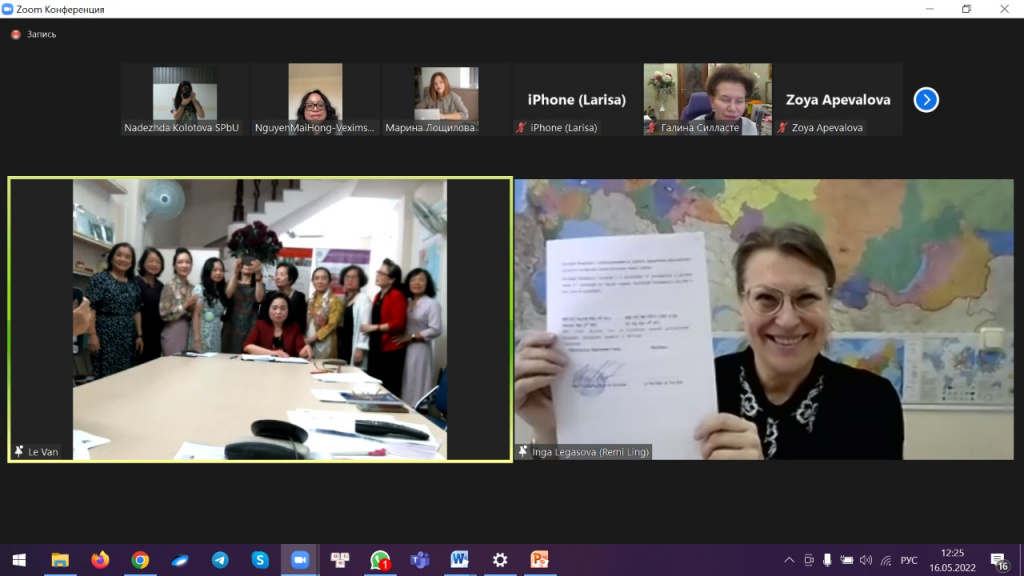Image resolution: width=1024 pixels, height=576 pixels.
Task: Open PowerPoint from the taskbar
Action: point(539,560)
